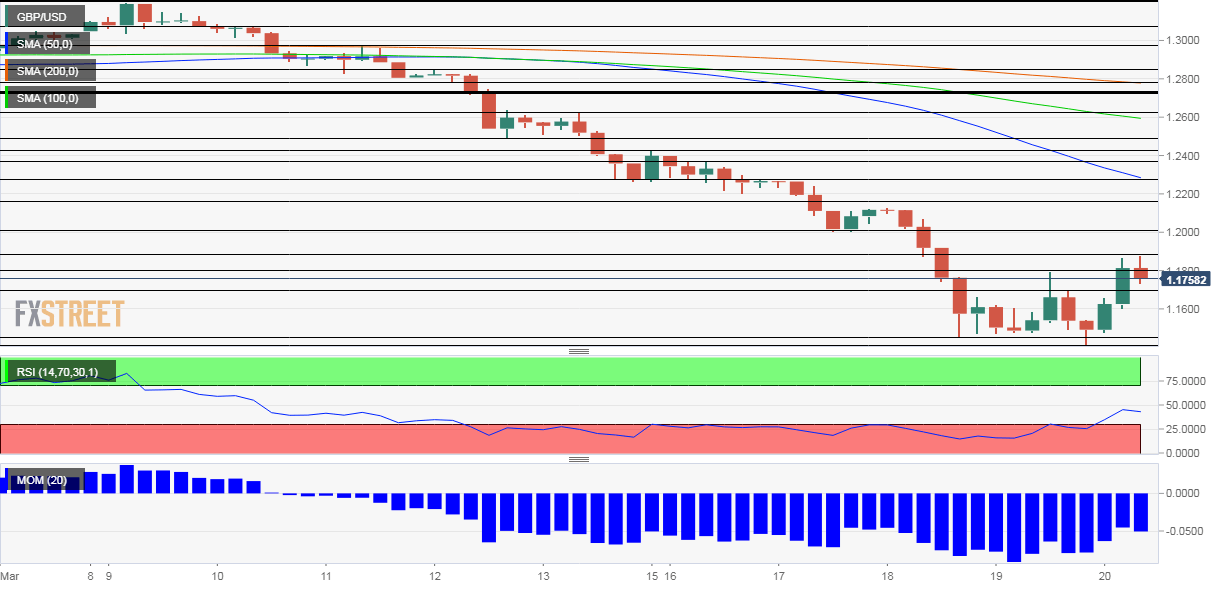Click the current price tag 1.17582

1186,281
